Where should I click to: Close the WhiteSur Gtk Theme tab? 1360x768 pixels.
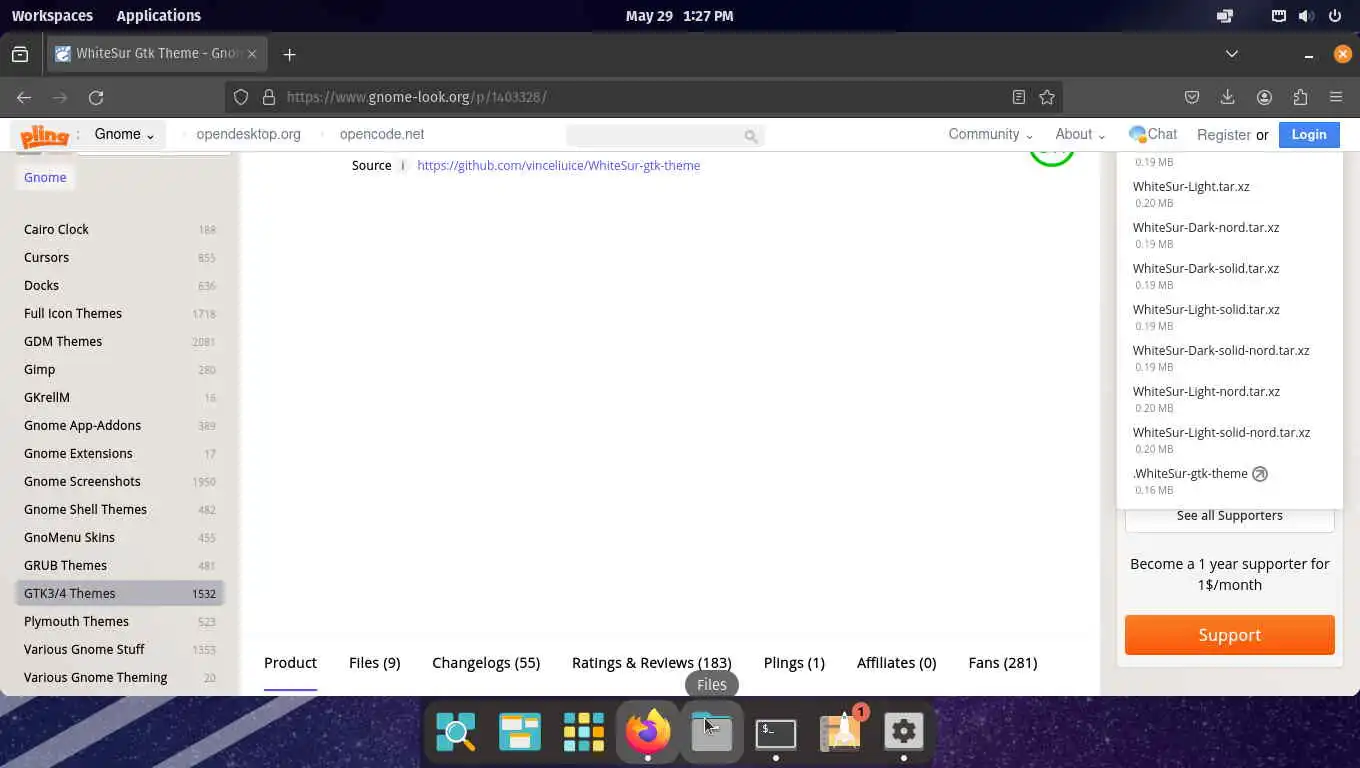[252, 54]
